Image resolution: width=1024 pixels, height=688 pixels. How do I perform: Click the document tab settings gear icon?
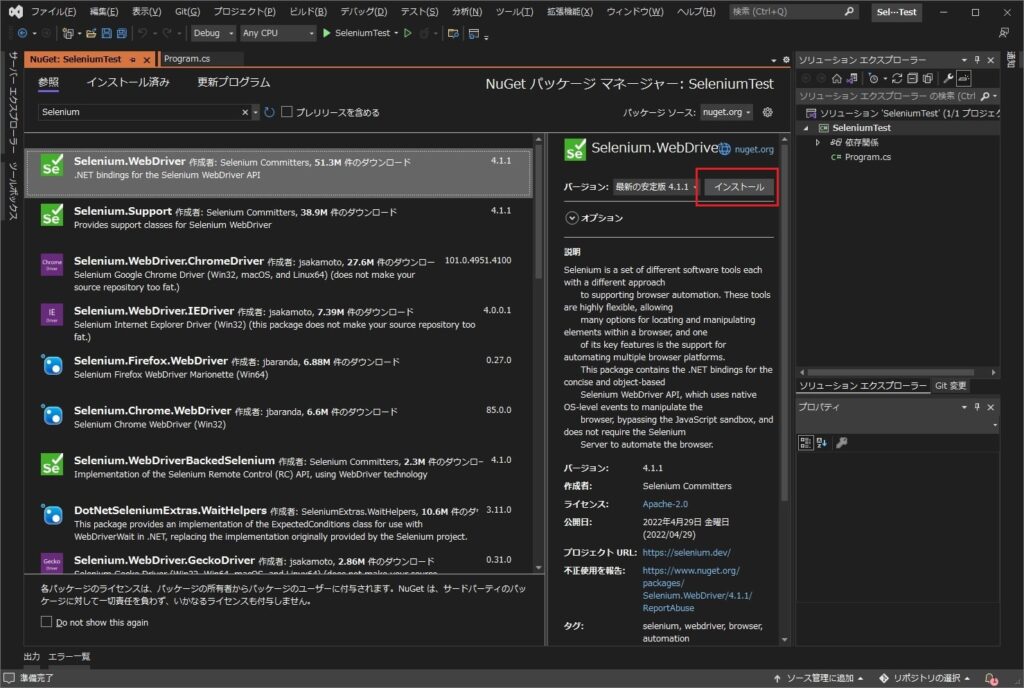pyautogui.click(x=786, y=59)
